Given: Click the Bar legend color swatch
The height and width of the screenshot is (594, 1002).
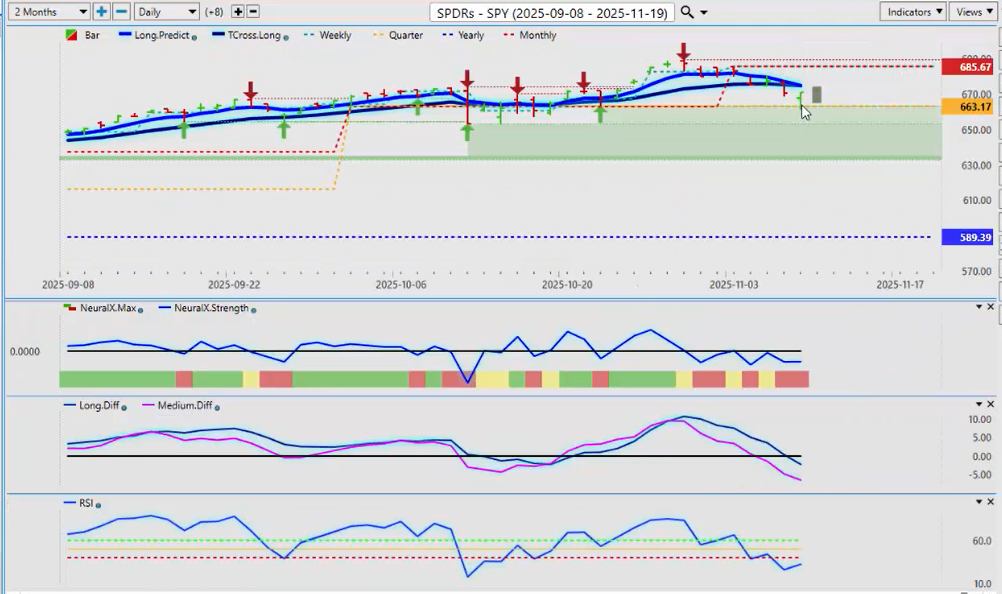Looking at the screenshot, I should pyautogui.click(x=70, y=35).
